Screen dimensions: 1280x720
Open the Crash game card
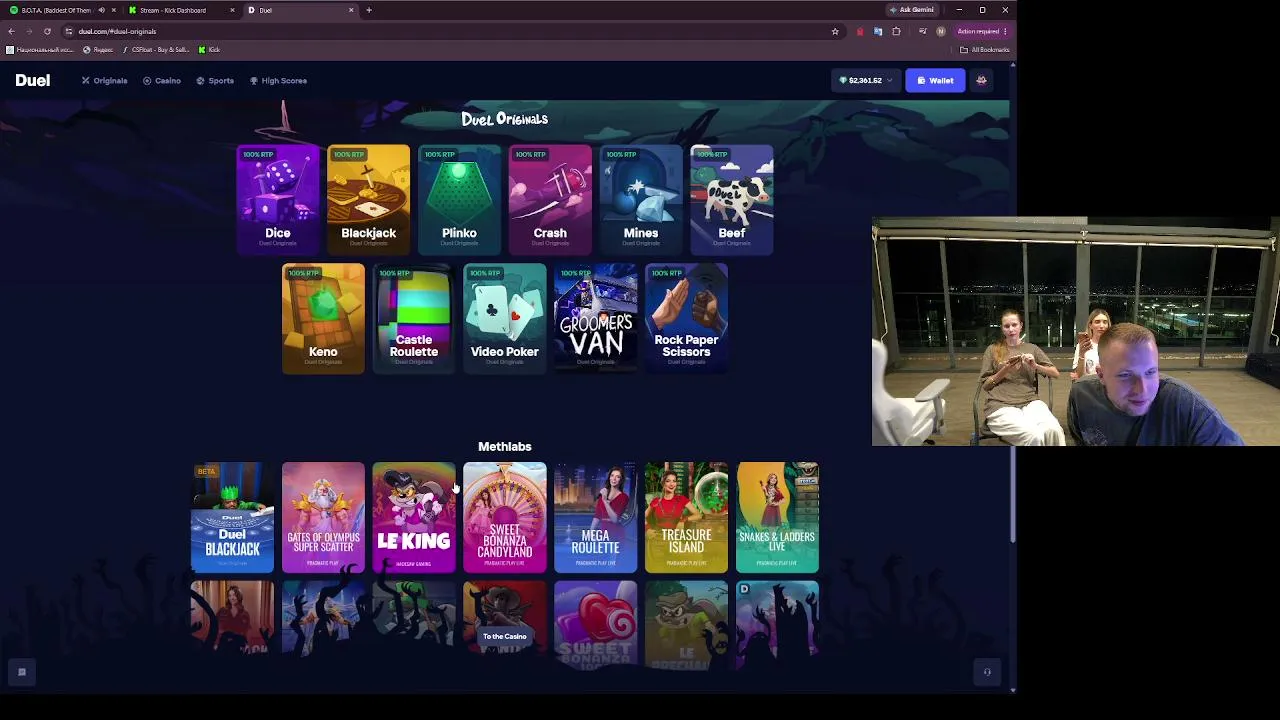point(550,200)
